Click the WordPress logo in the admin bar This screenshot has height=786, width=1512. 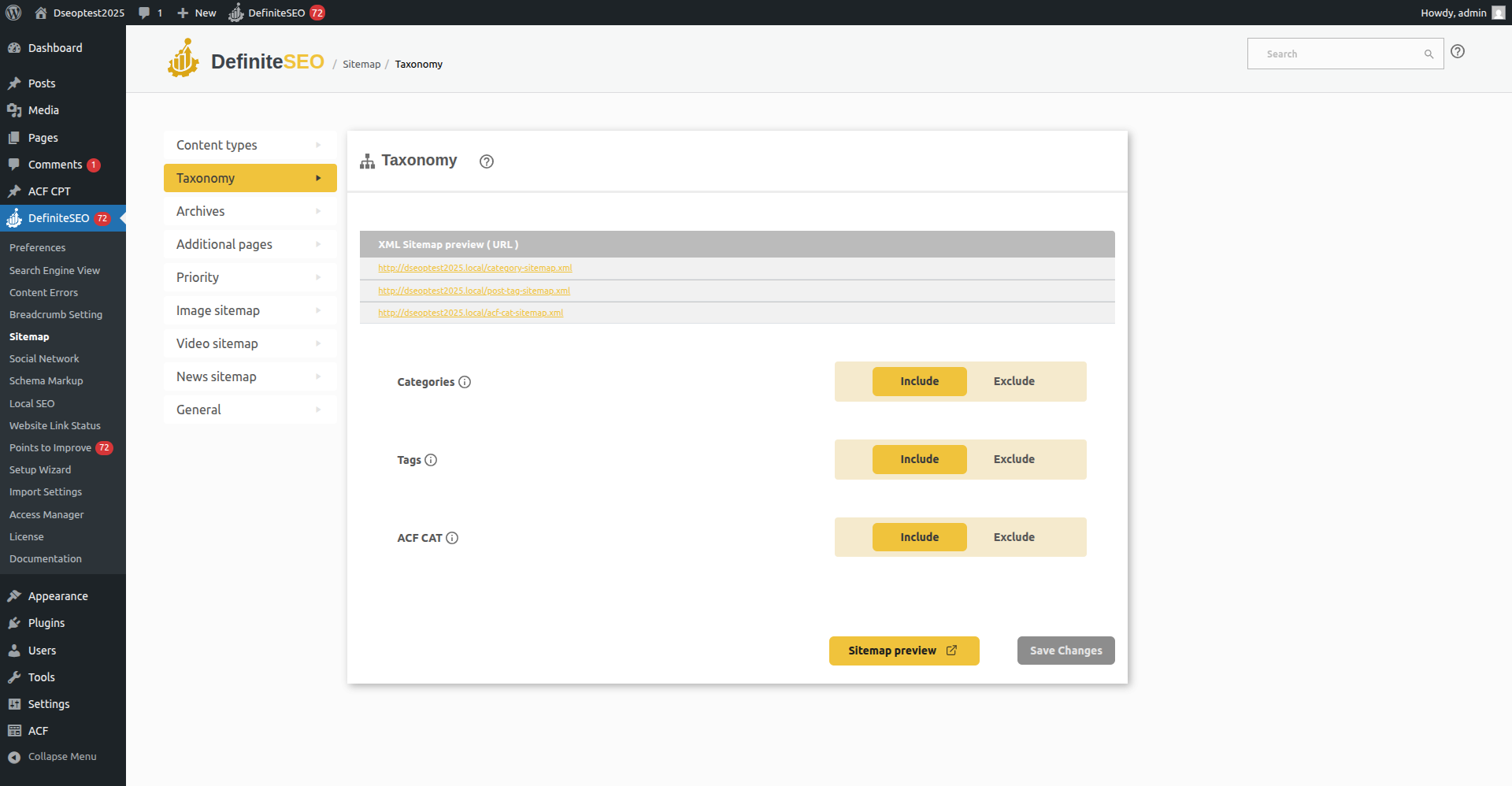click(x=13, y=12)
